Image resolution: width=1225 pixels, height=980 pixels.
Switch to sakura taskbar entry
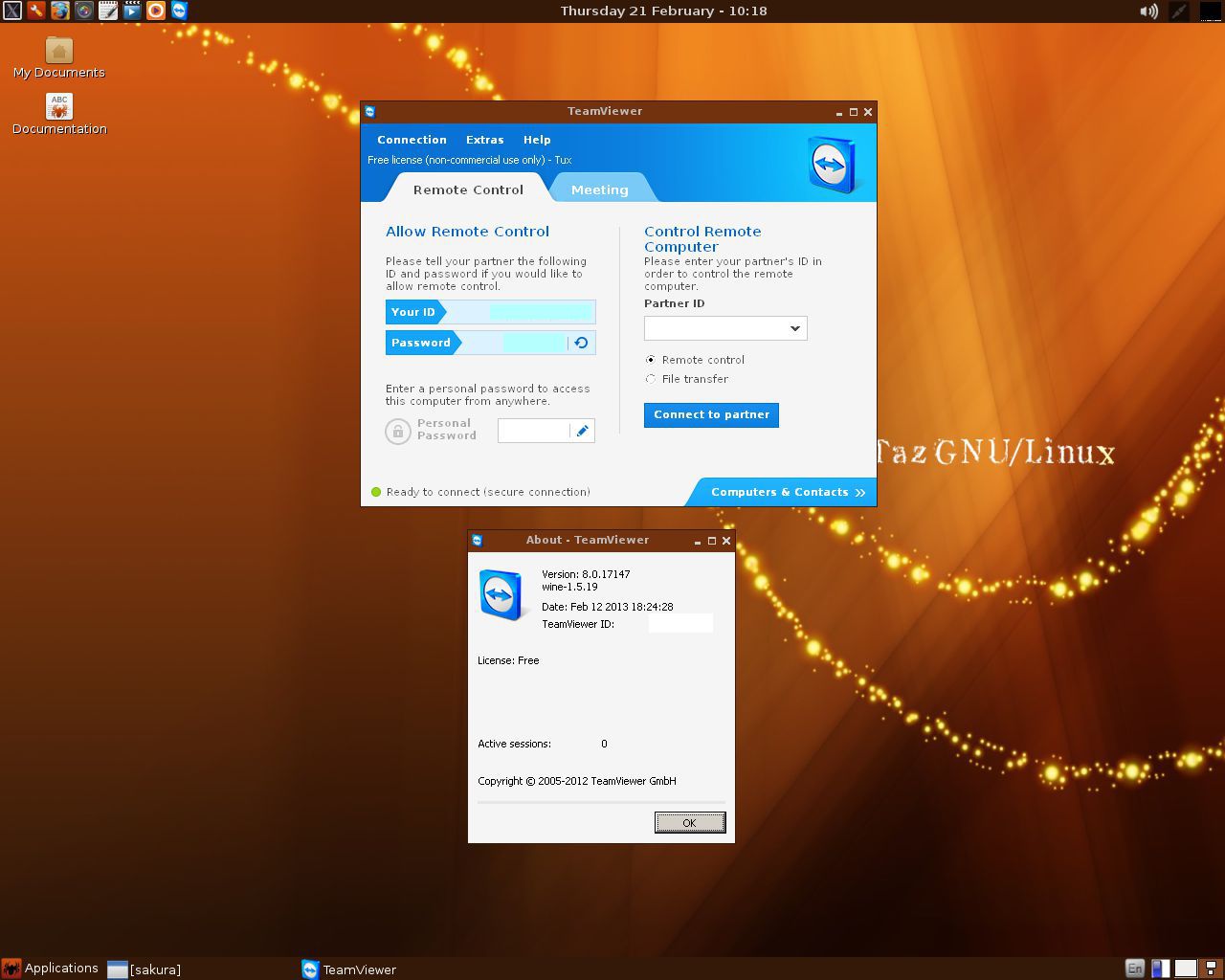145,969
